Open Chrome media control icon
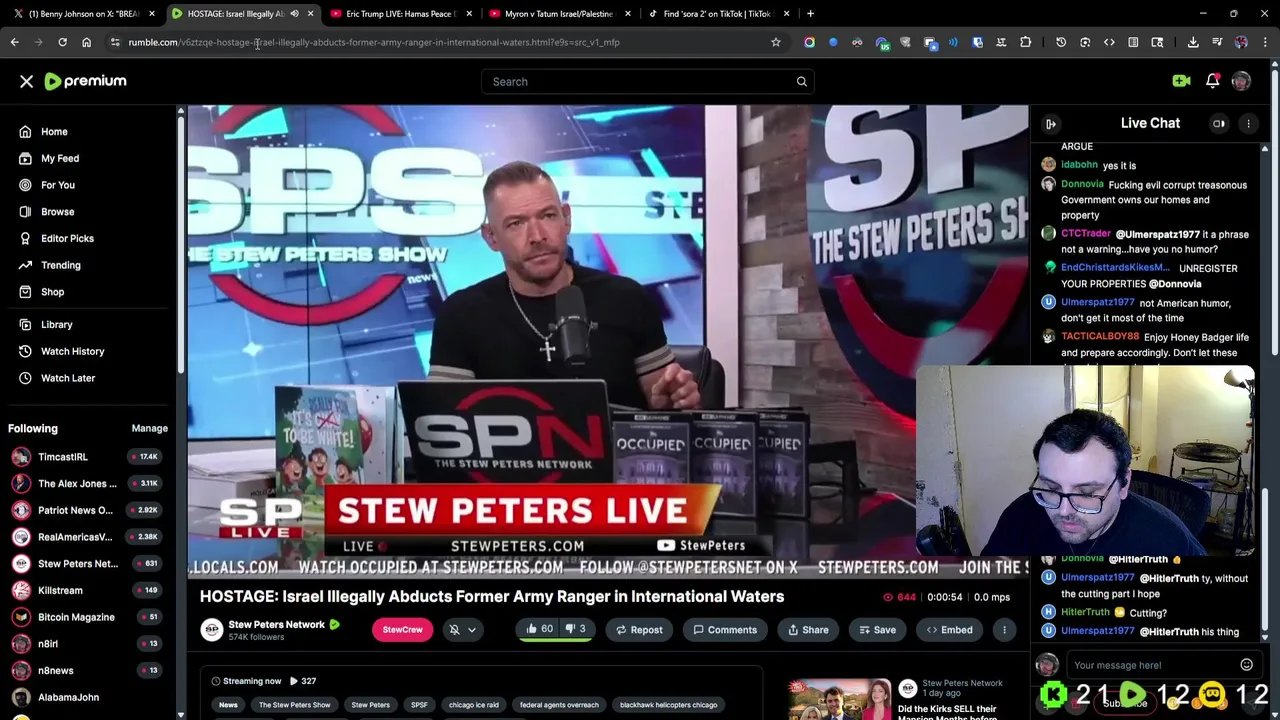Image resolution: width=1280 pixels, height=720 pixels. pyautogui.click(x=1217, y=42)
